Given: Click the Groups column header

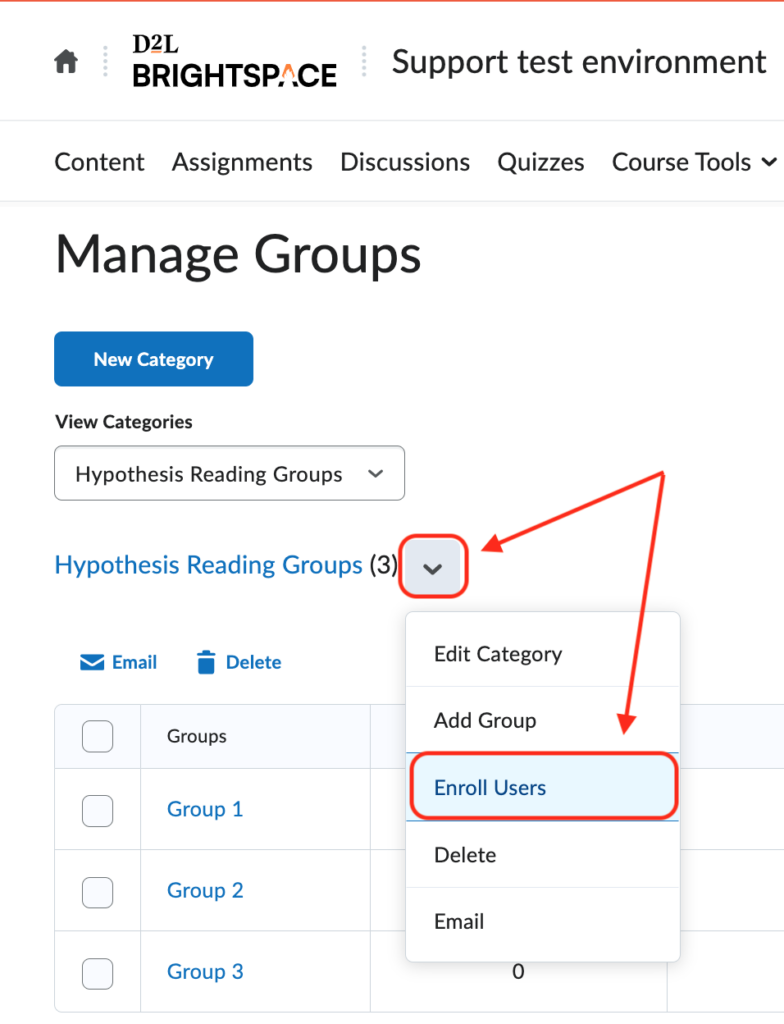Looking at the screenshot, I should point(196,736).
